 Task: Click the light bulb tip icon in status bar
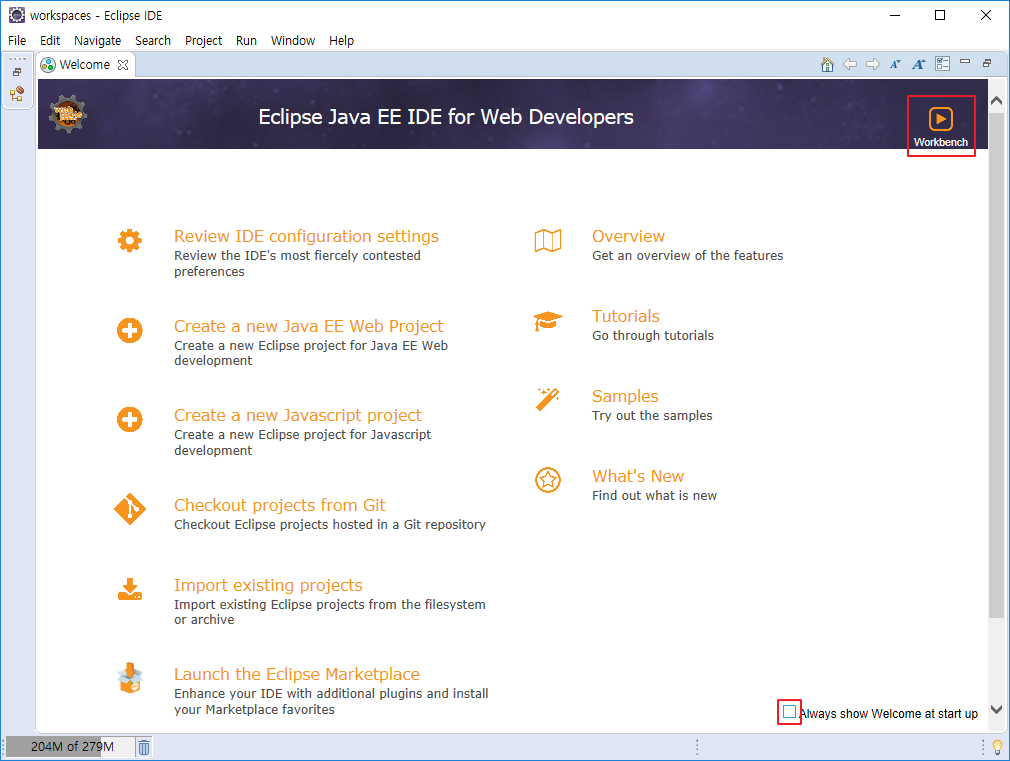point(997,747)
